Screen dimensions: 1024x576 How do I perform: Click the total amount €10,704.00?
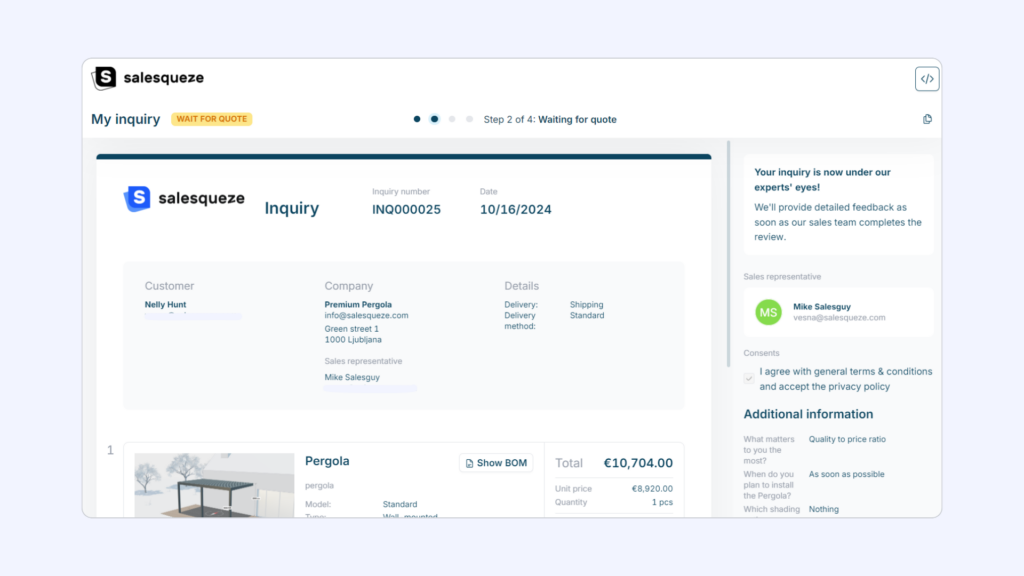pos(638,463)
